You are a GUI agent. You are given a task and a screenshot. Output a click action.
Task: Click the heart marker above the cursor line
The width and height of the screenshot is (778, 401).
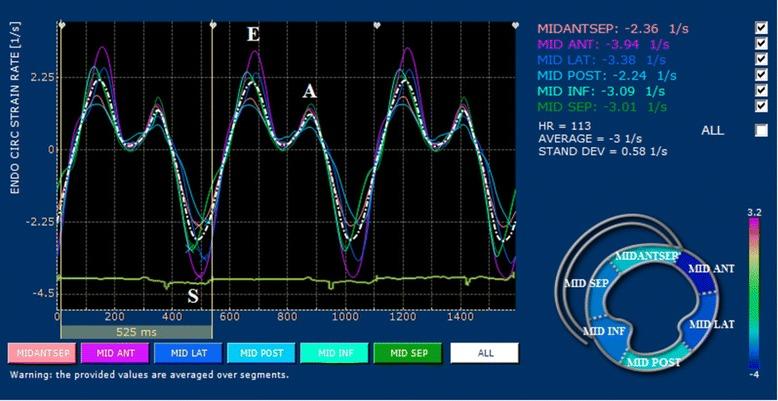click(213, 23)
